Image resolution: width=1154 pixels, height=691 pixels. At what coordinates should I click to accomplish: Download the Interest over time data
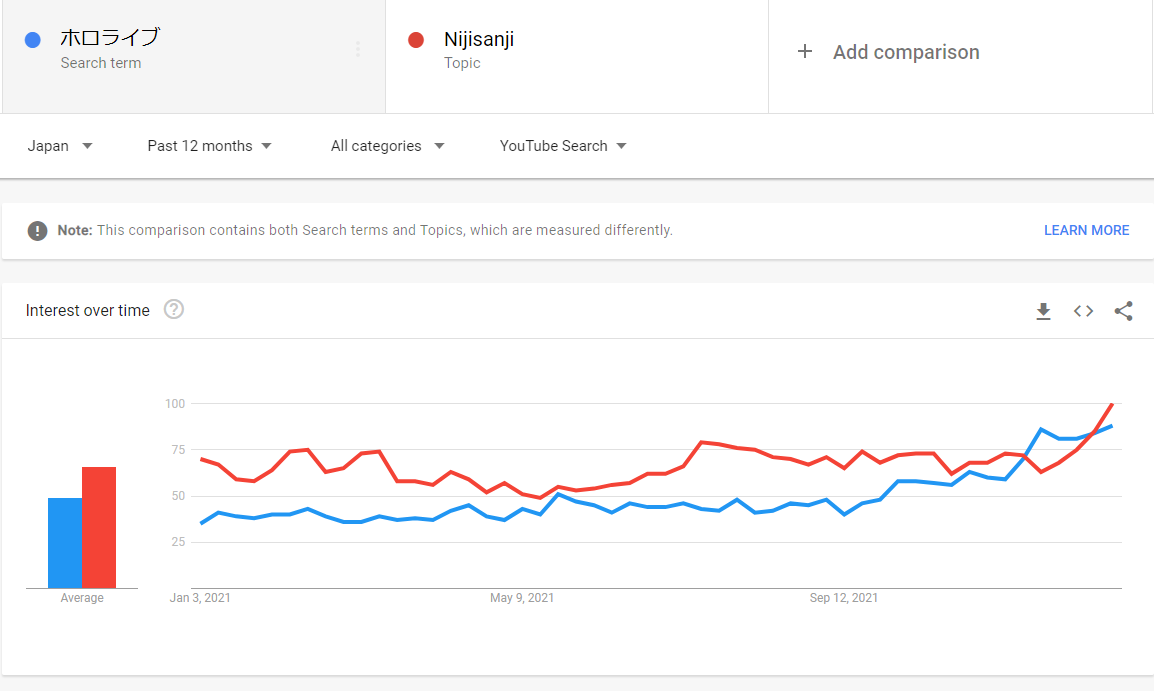pos(1043,311)
